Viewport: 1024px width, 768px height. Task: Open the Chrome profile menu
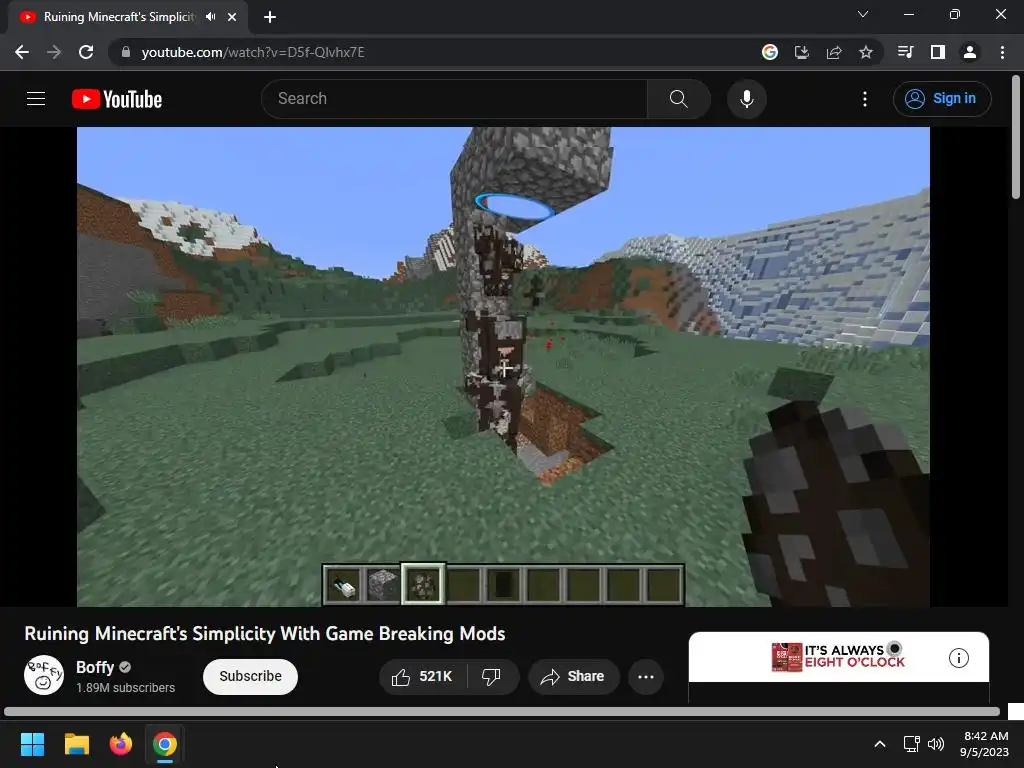(970, 52)
